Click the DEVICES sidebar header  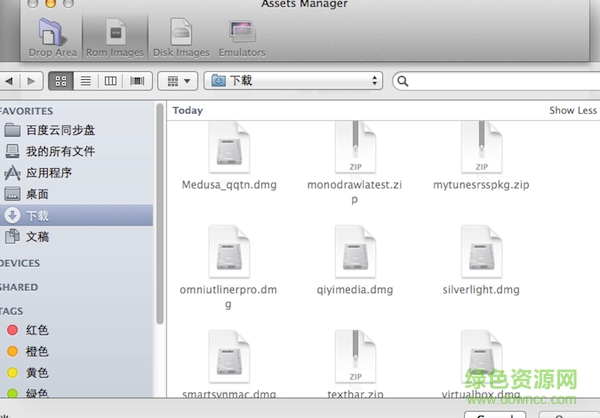(x=20, y=263)
